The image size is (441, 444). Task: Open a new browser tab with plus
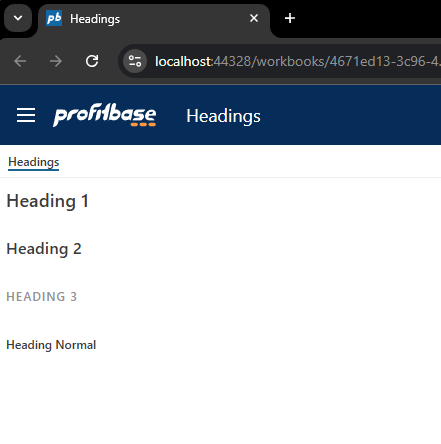pyautogui.click(x=290, y=18)
